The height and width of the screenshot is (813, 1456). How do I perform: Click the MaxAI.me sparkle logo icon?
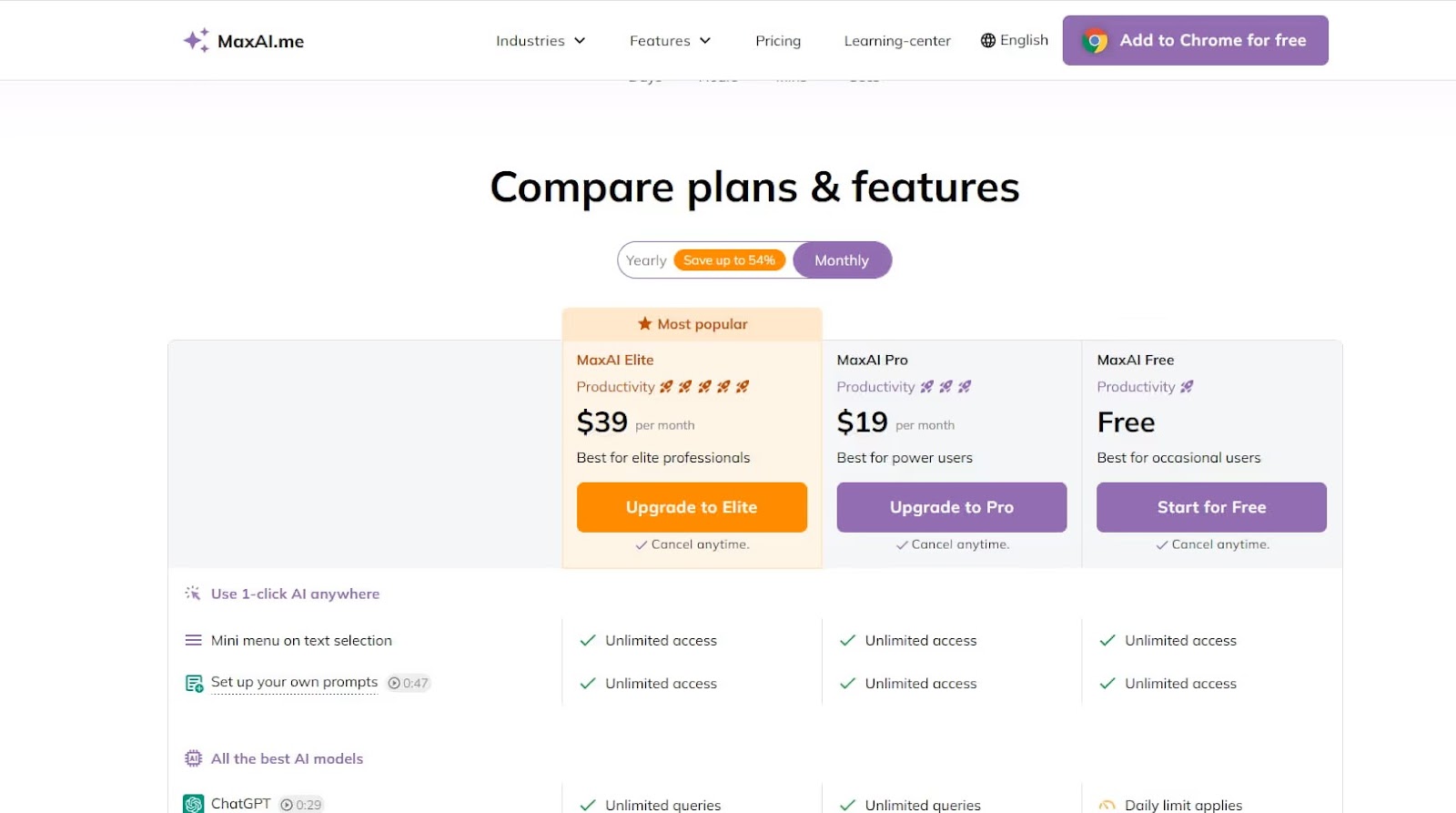point(196,40)
